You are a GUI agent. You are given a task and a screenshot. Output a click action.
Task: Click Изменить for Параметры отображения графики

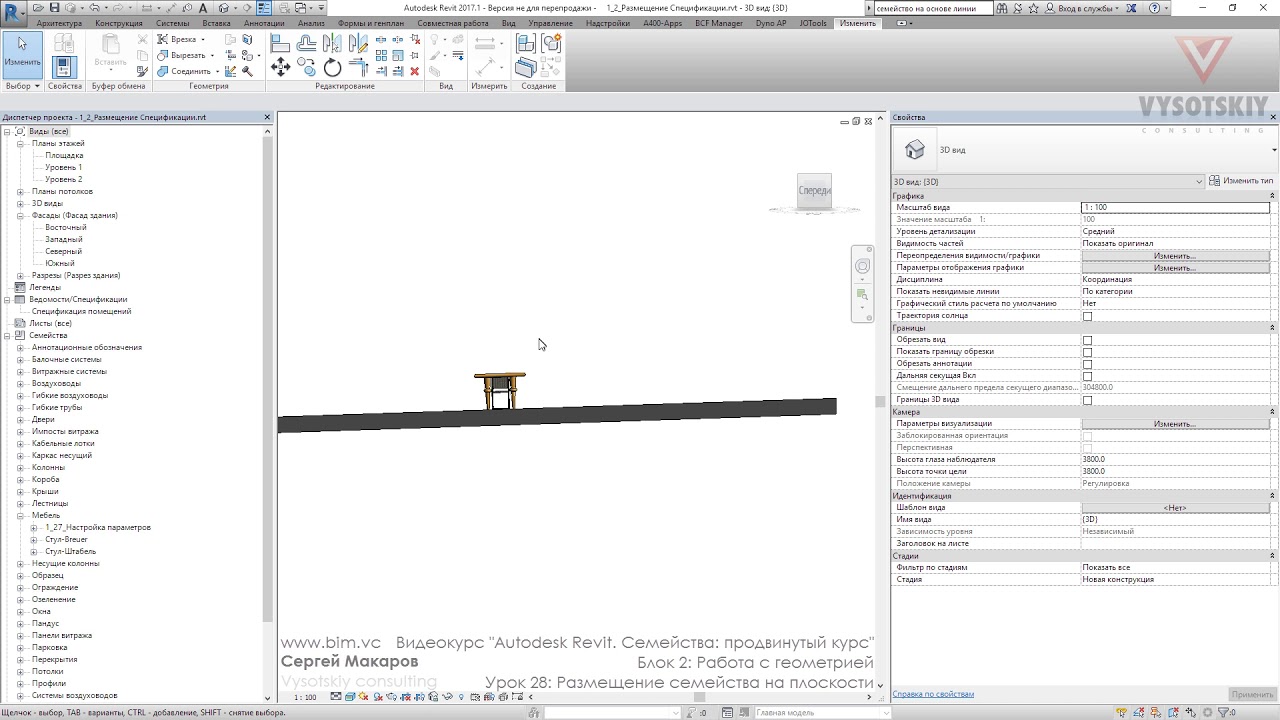point(1175,268)
